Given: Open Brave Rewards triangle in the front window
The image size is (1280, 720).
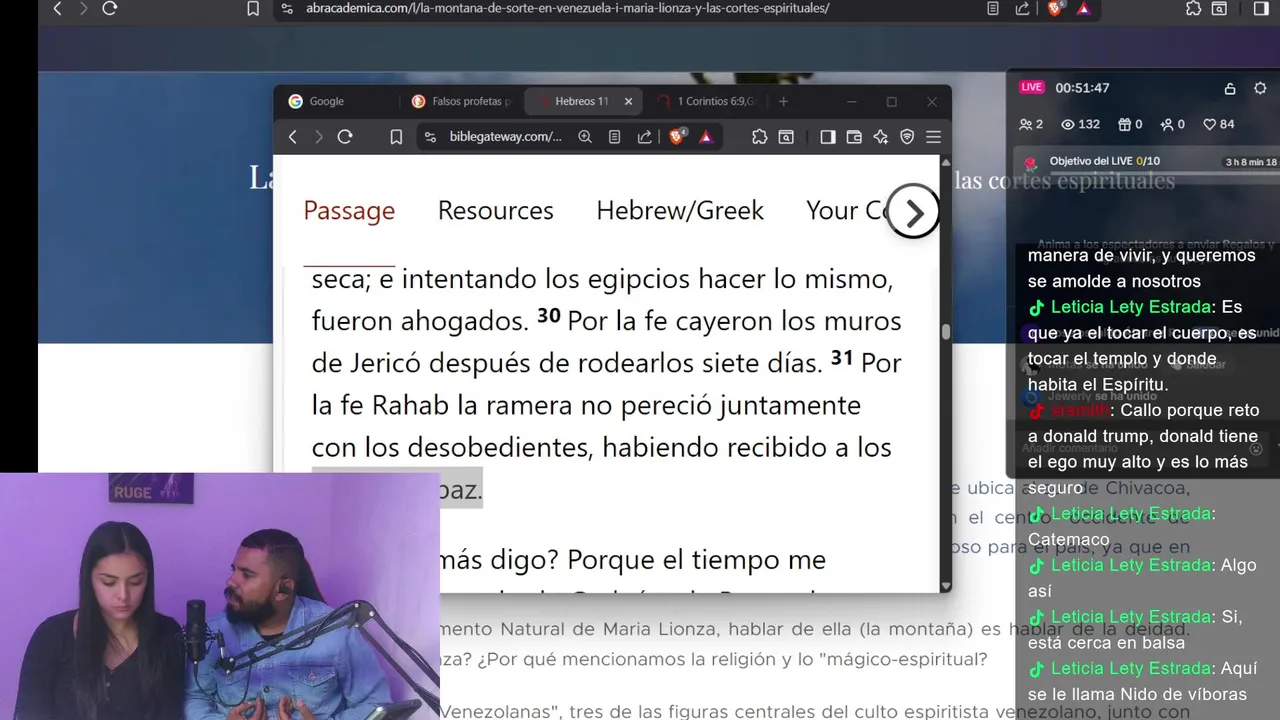Looking at the screenshot, I should [706, 137].
